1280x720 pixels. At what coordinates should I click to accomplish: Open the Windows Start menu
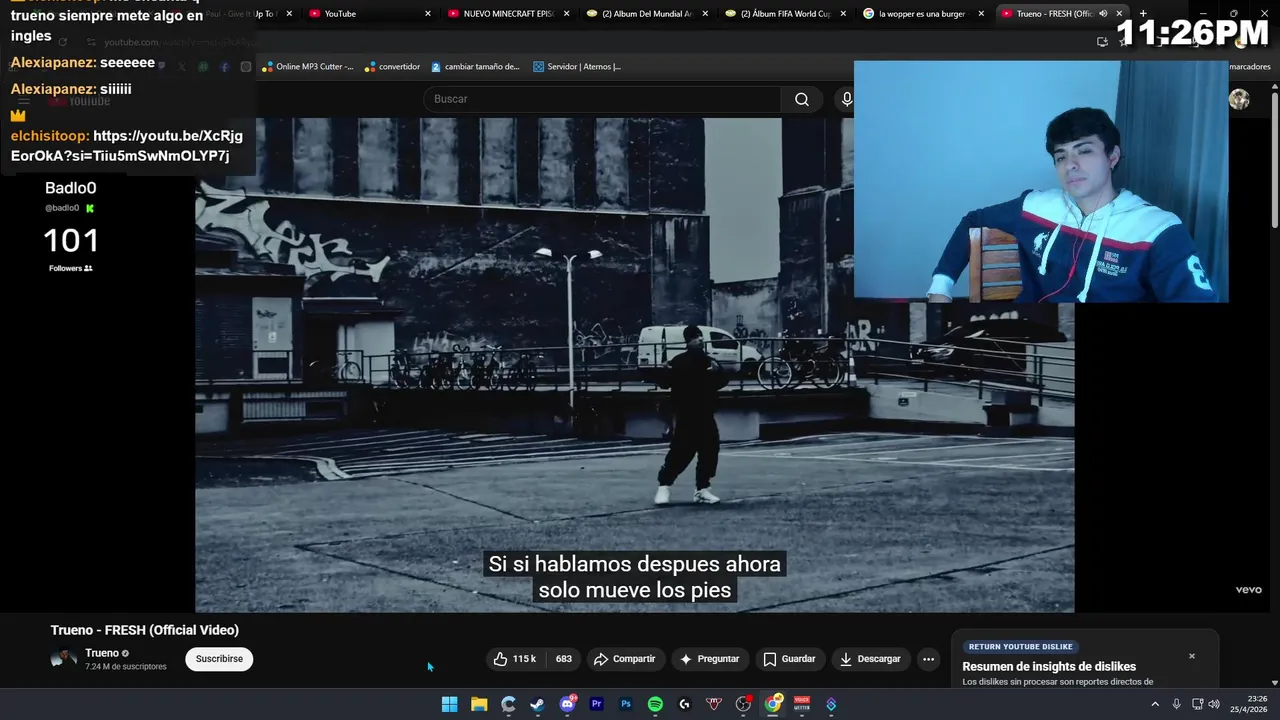click(450, 704)
